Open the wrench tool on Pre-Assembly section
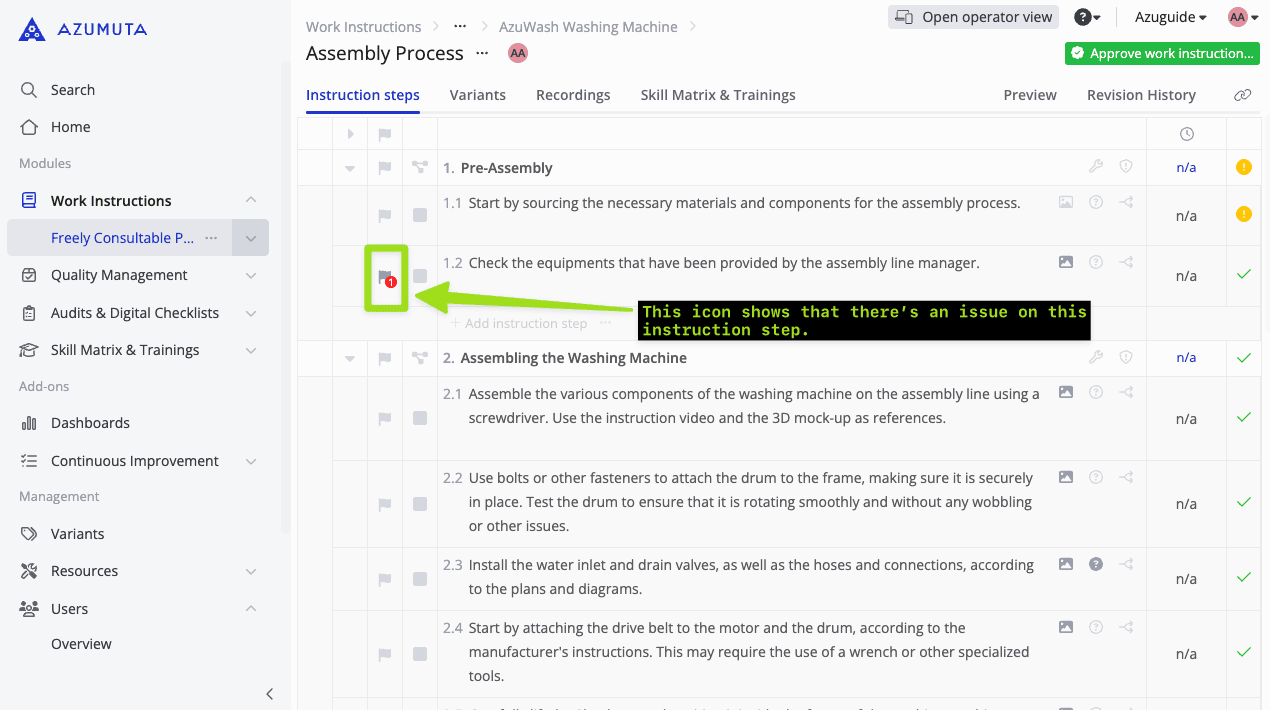1270x710 pixels. click(x=1096, y=167)
